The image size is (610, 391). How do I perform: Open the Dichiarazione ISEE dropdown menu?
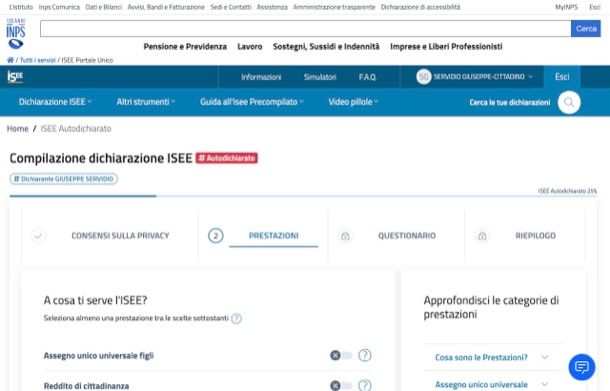[55, 102]
